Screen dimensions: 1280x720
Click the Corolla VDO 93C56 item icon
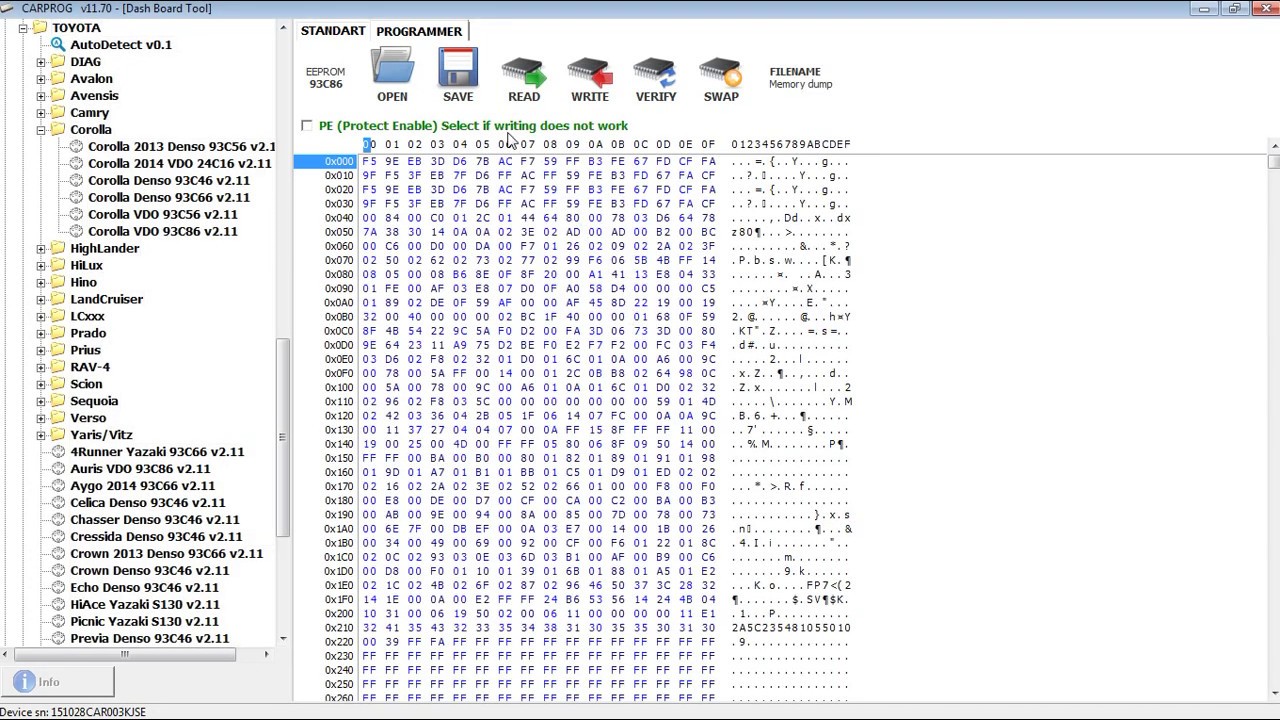77,214
